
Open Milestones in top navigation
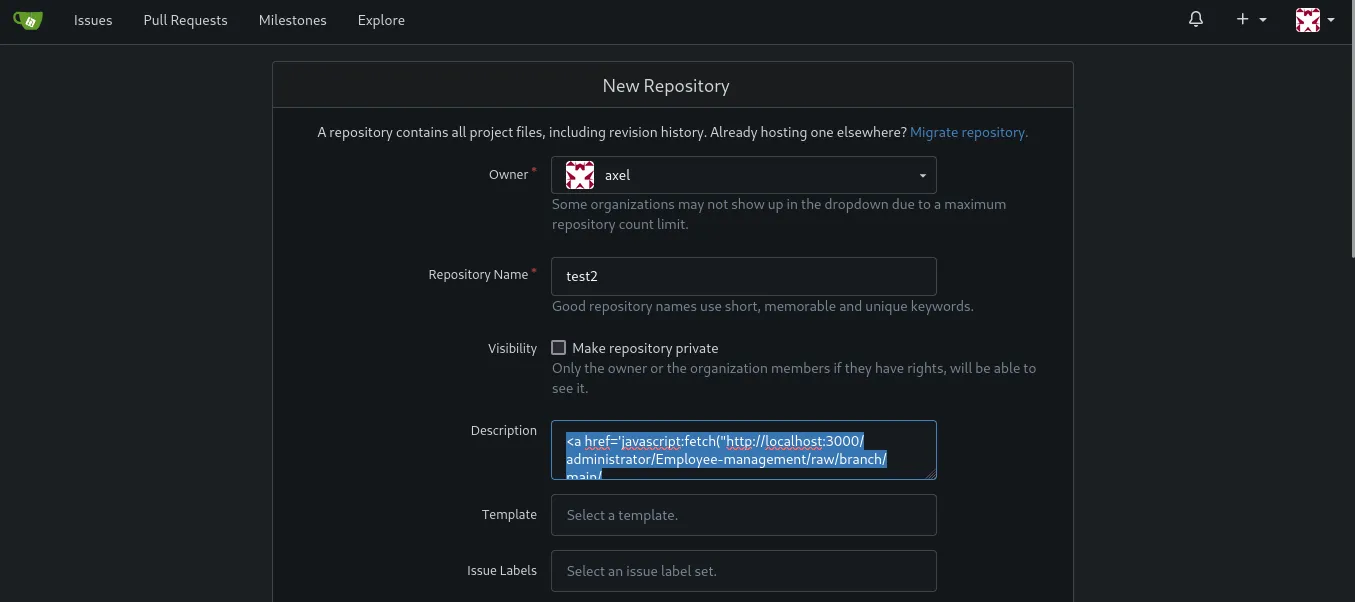292,20
